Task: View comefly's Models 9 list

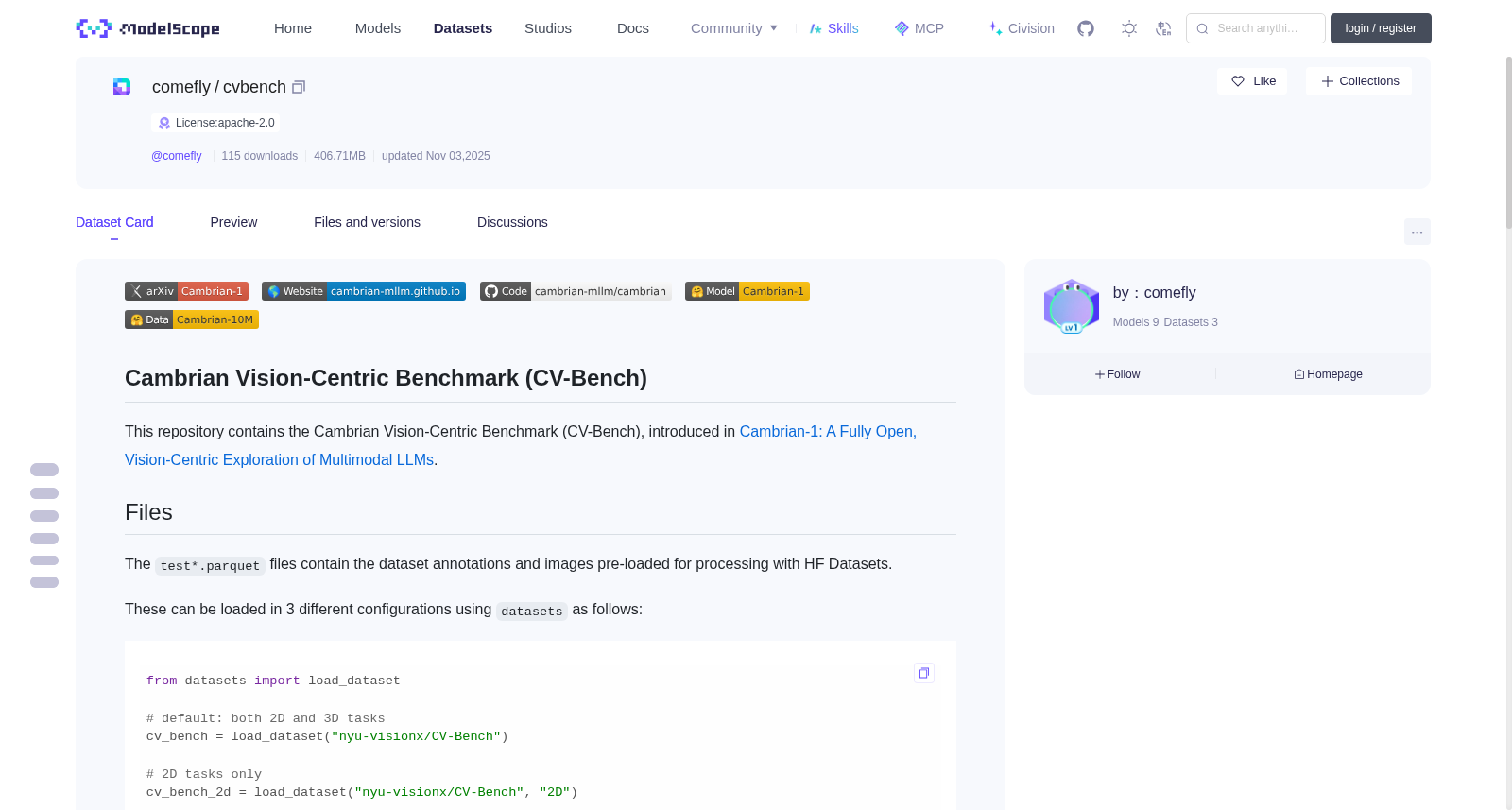Action: [x=1136, y=322]
